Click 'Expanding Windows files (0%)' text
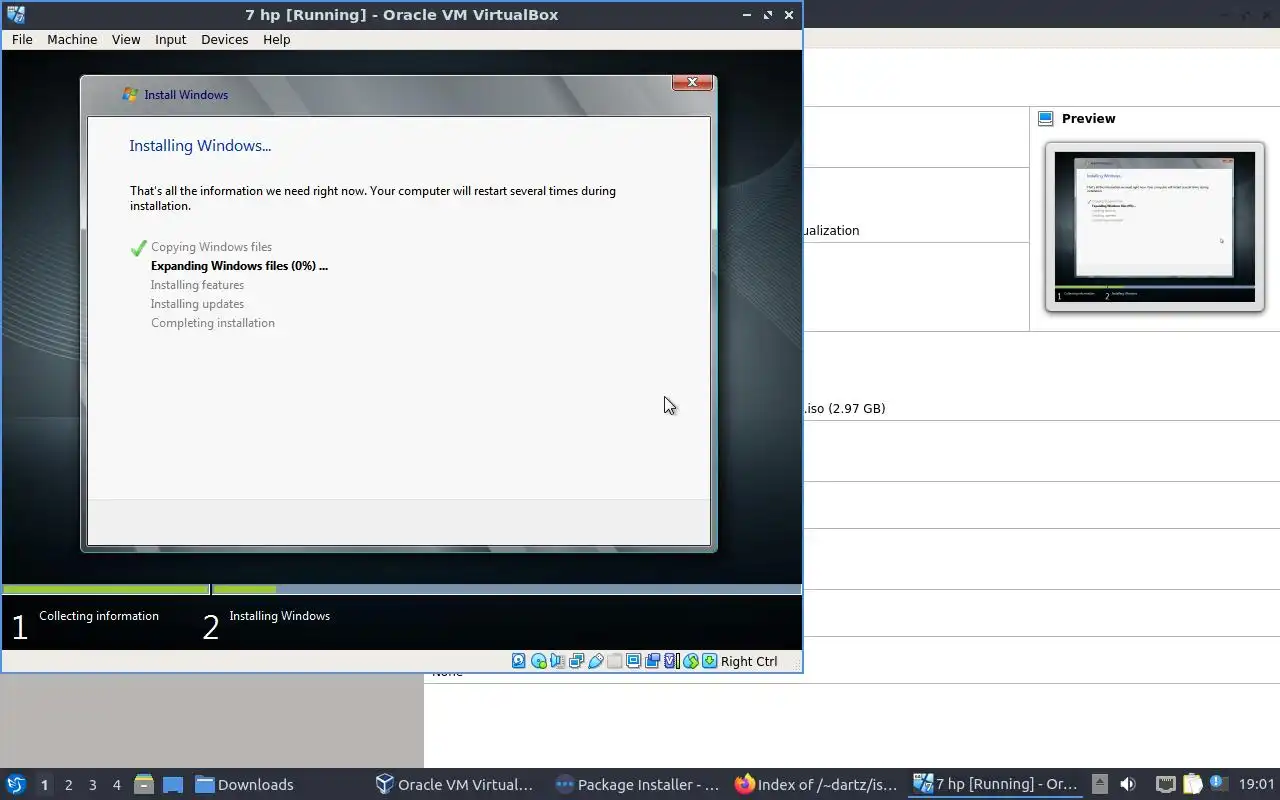The height and width of the screenshot is (800, 1280). pyautogui.click(x=239, y=266)
